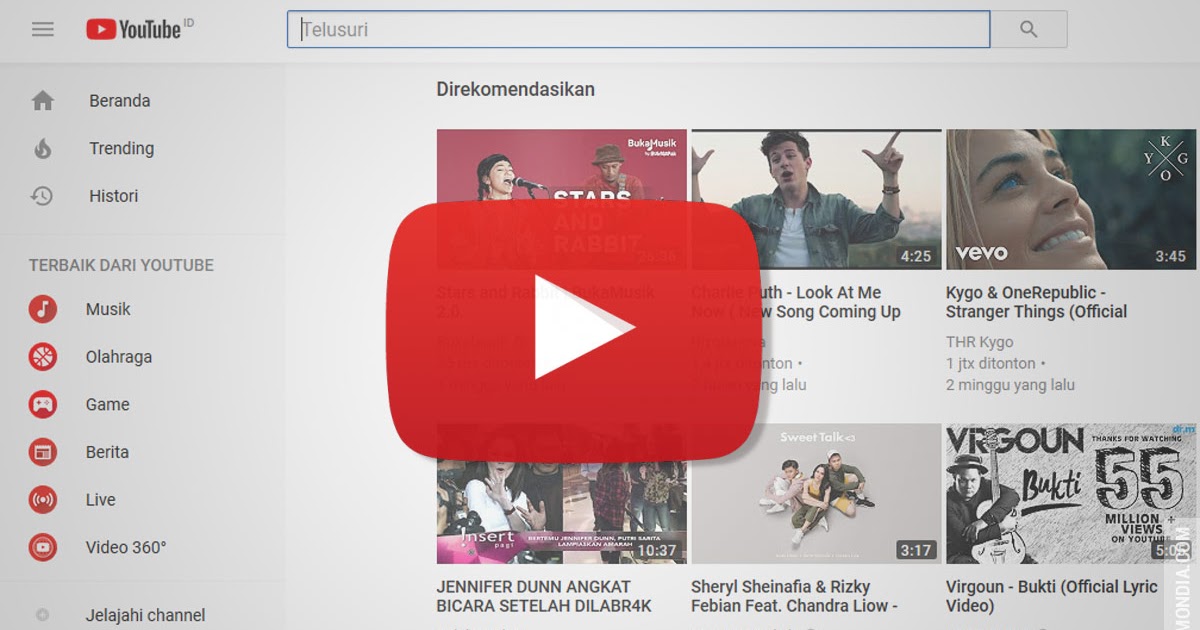Click the Direkomendasikan heading
Image resolution: width=1200 pixels, height=630 pixels.
click(515, 89)
